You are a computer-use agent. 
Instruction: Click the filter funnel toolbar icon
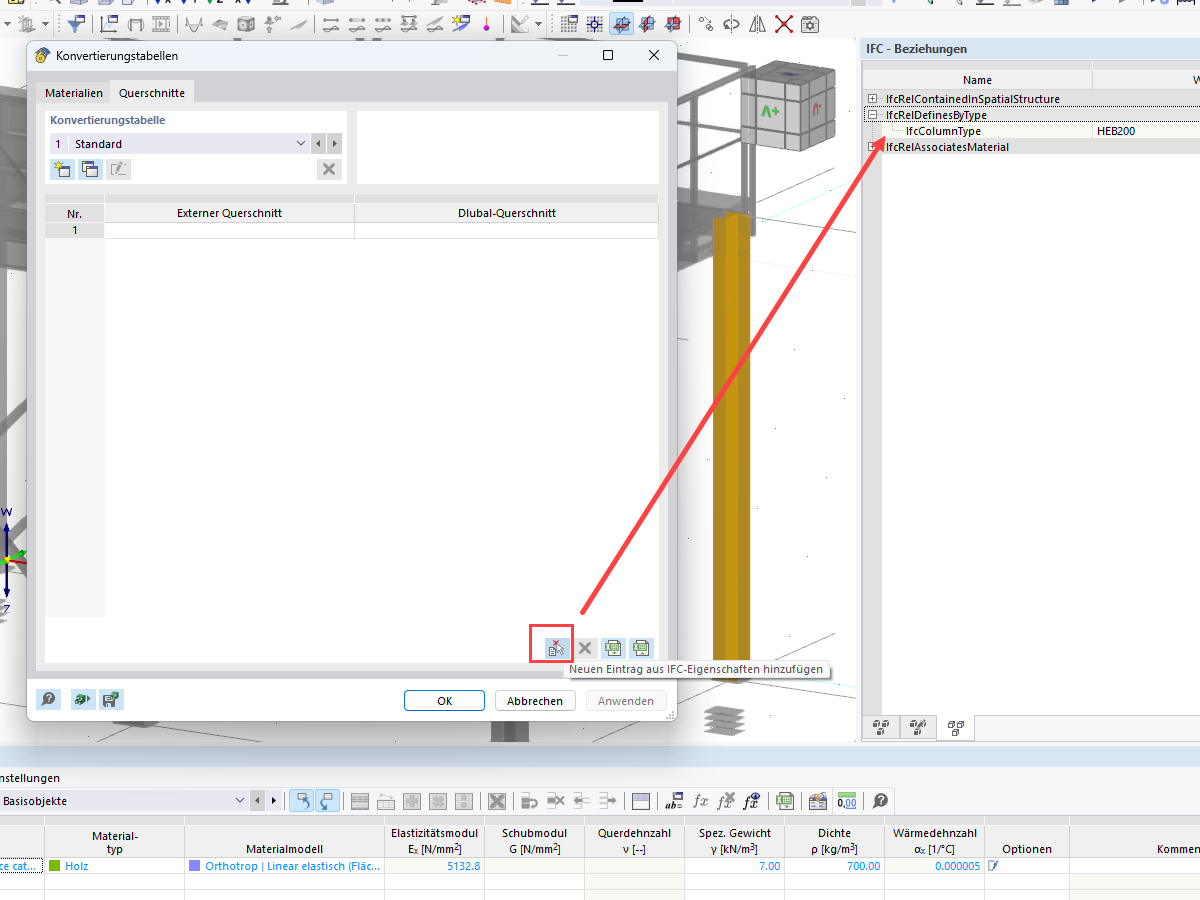coord(76,24)
